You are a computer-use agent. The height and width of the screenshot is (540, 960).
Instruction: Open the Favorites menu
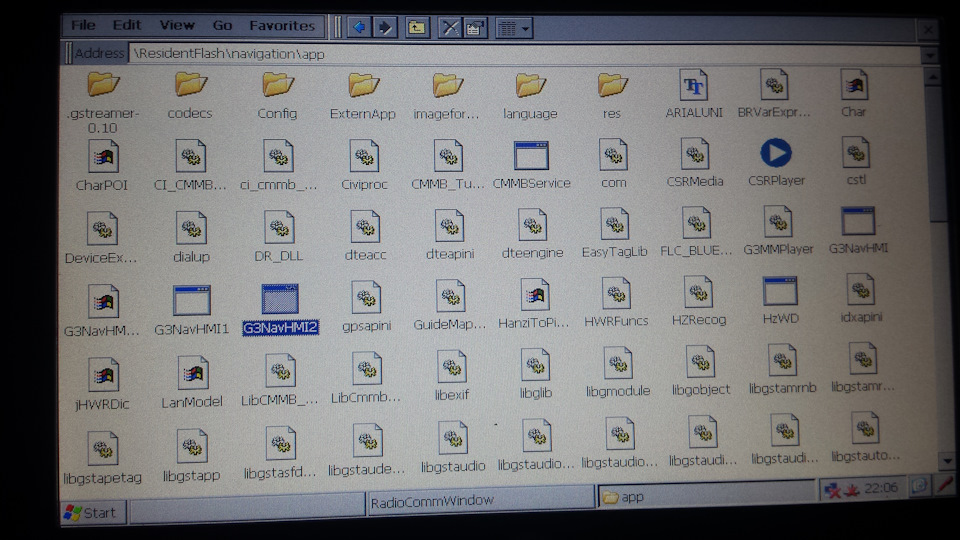(282, 25)
